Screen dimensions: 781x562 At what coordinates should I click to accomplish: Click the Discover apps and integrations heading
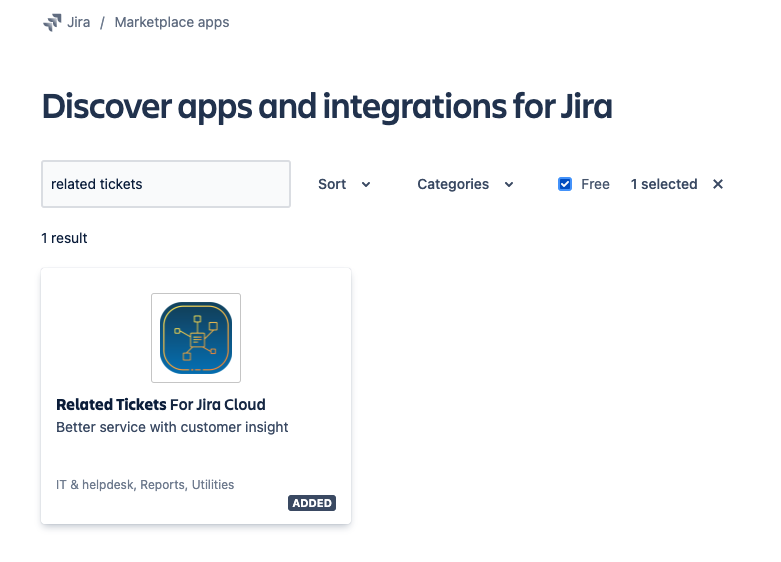(x=326, y=106)
